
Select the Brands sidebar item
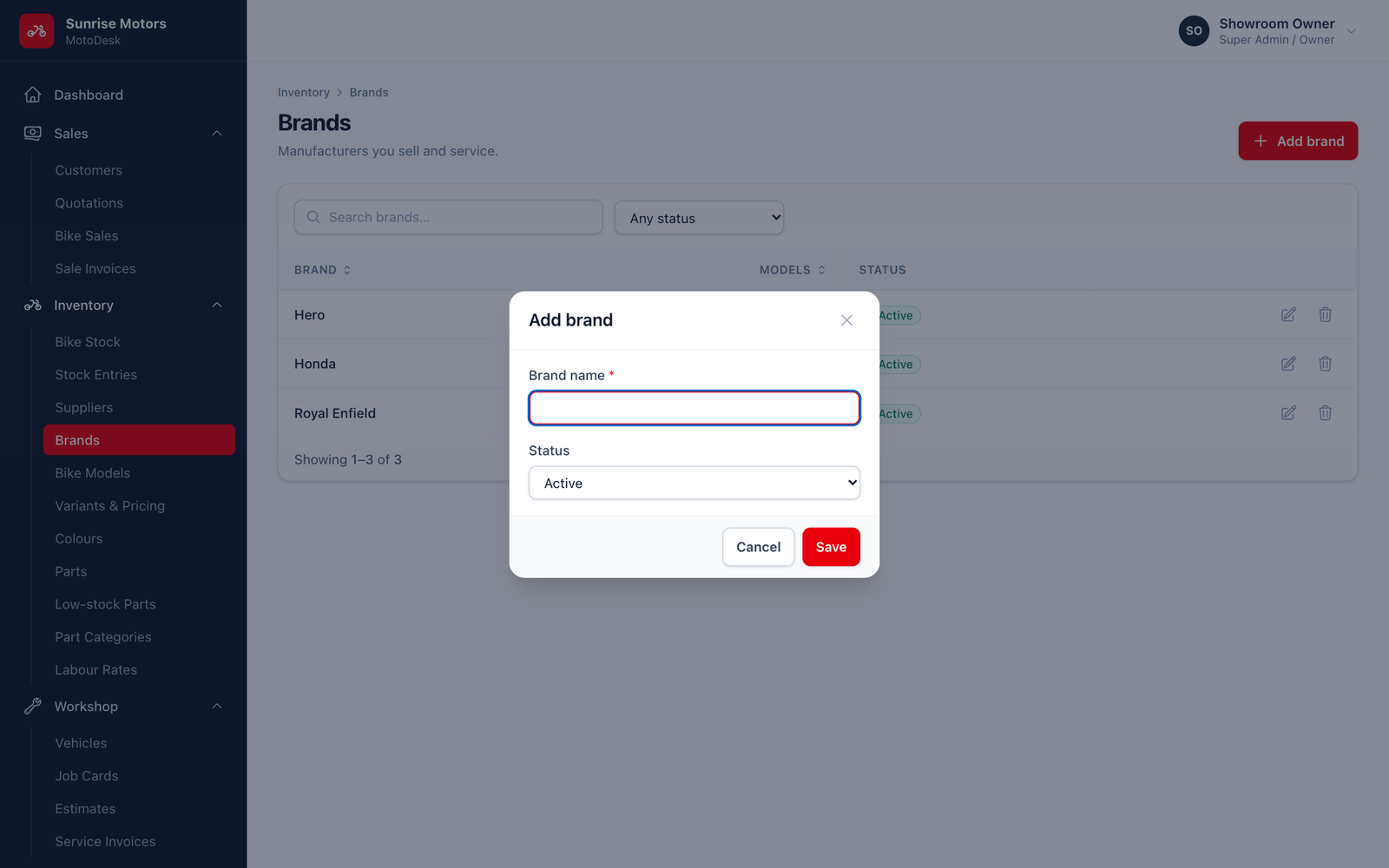139,440
